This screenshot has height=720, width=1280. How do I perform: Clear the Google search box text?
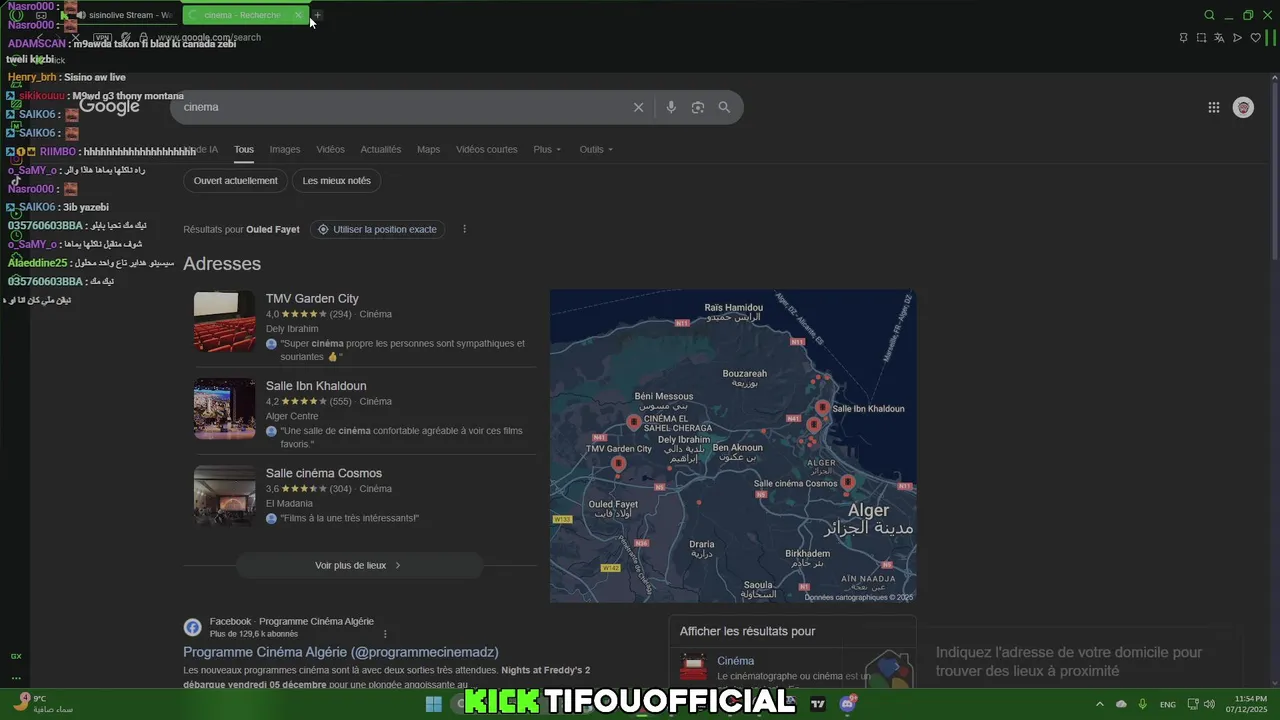tap(638, 107)
